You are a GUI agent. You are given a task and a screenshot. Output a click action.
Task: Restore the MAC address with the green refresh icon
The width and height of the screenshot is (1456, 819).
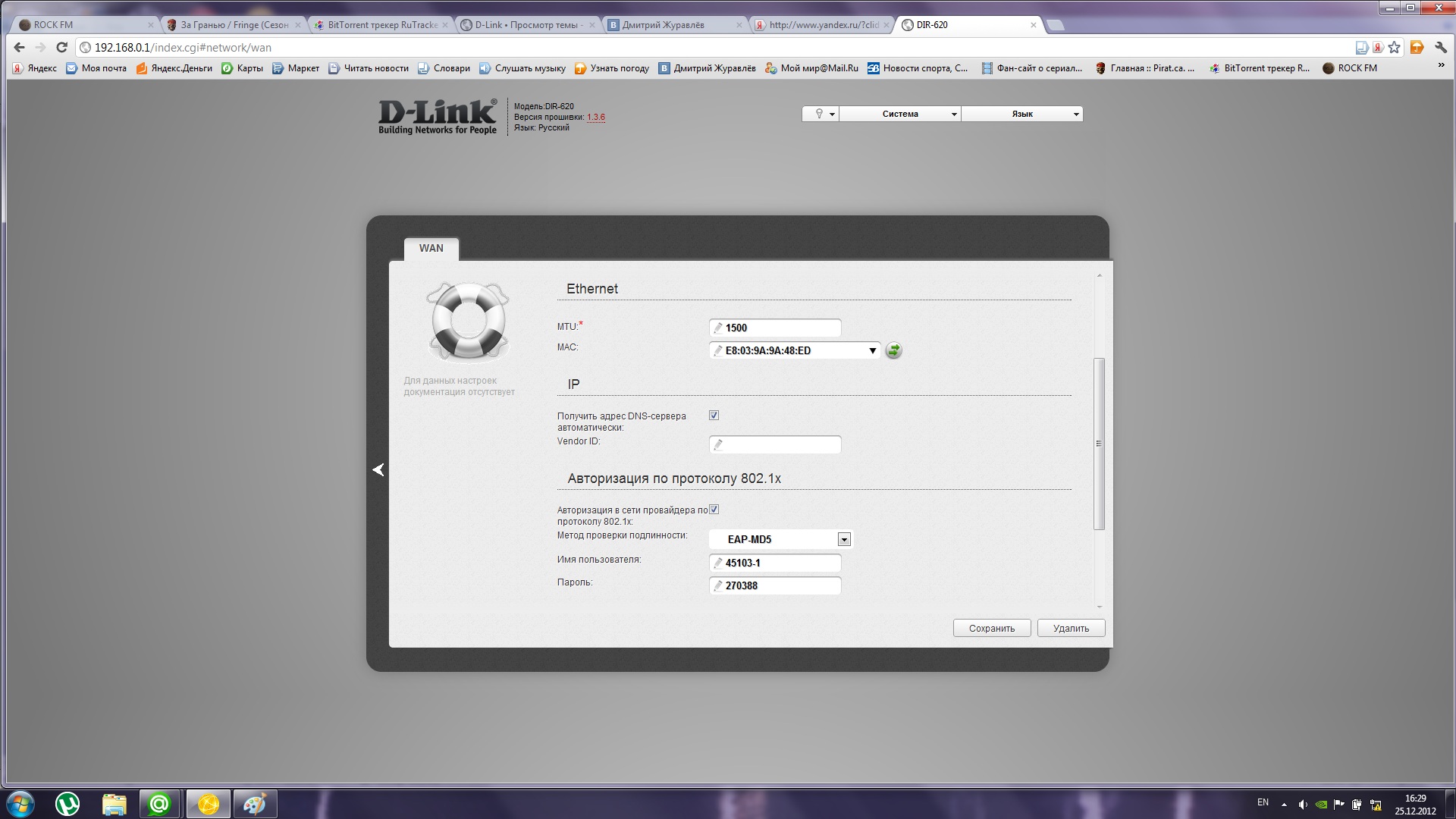tap(894, 350)
